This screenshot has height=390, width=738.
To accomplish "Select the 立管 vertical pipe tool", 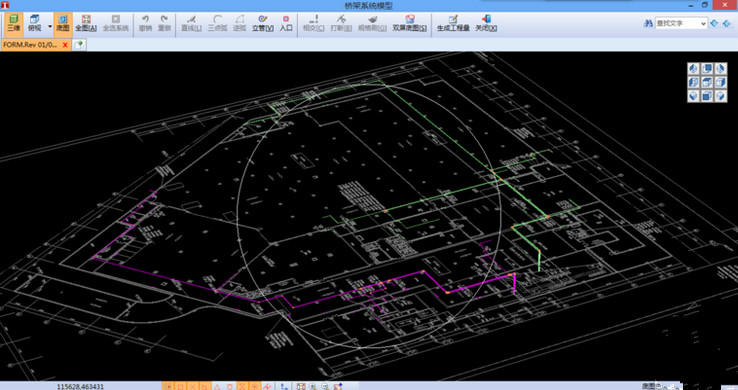I will (263, 23).
